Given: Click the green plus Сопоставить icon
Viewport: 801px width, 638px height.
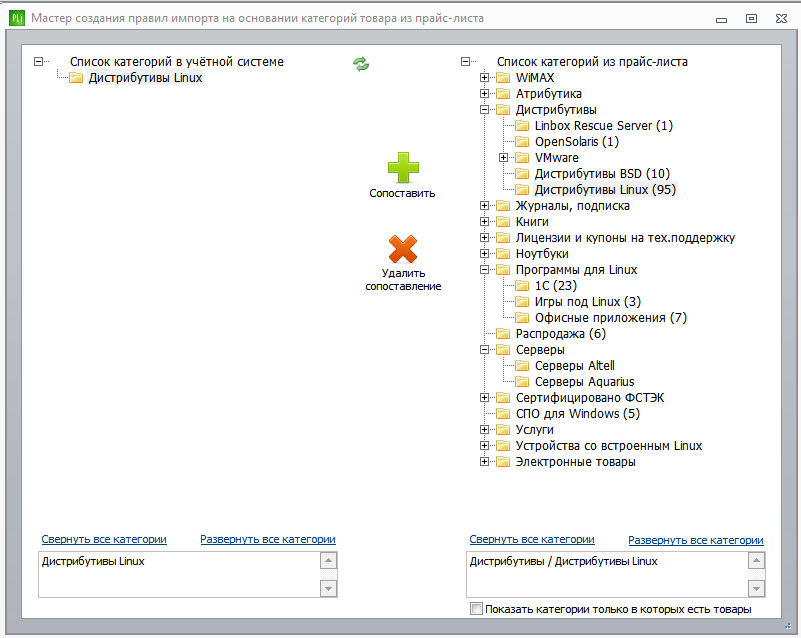Looking at the screenshot, I should tap(403, 167).
